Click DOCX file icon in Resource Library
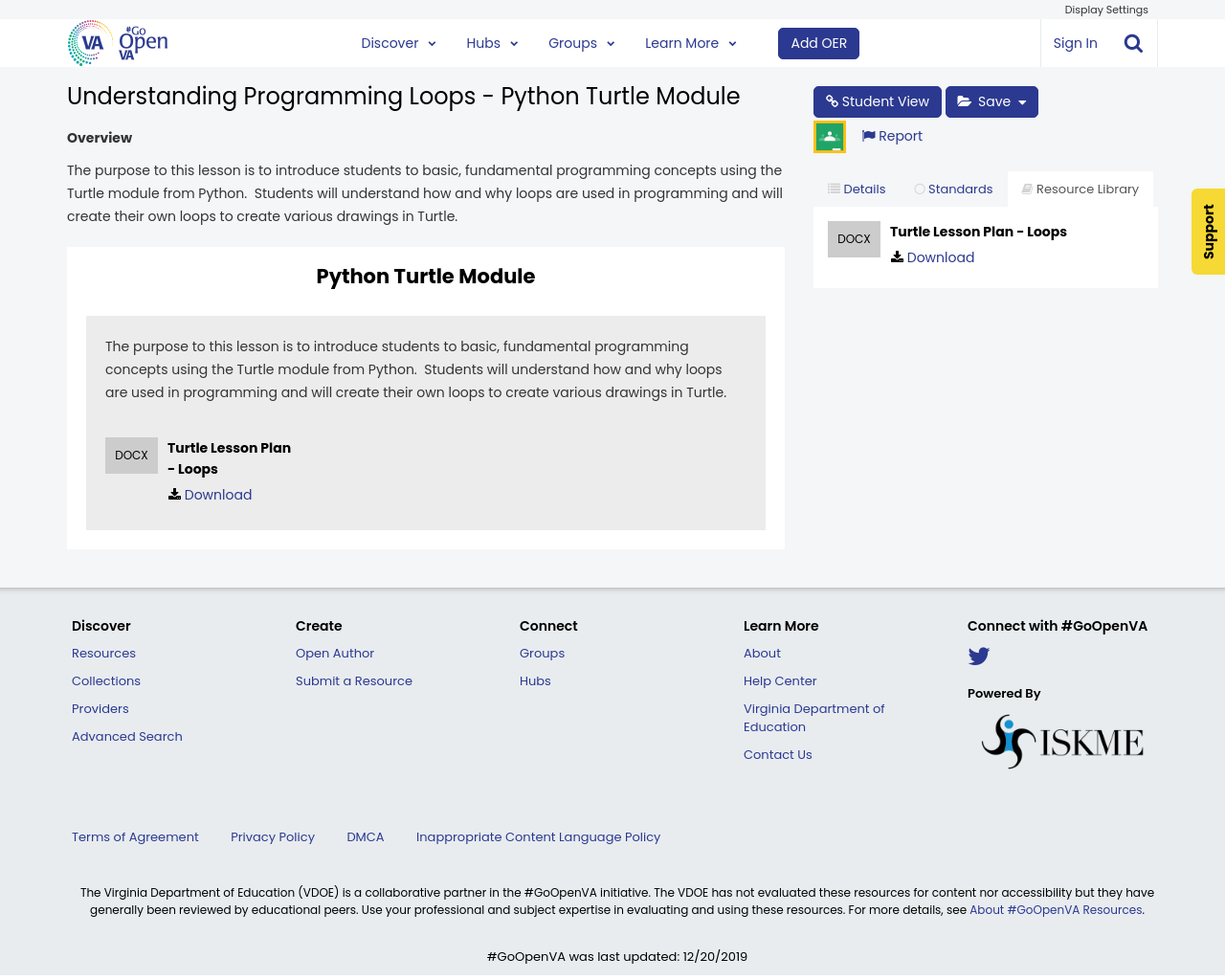The width and height of the screenshot is (1225, 980). [854, 239]
